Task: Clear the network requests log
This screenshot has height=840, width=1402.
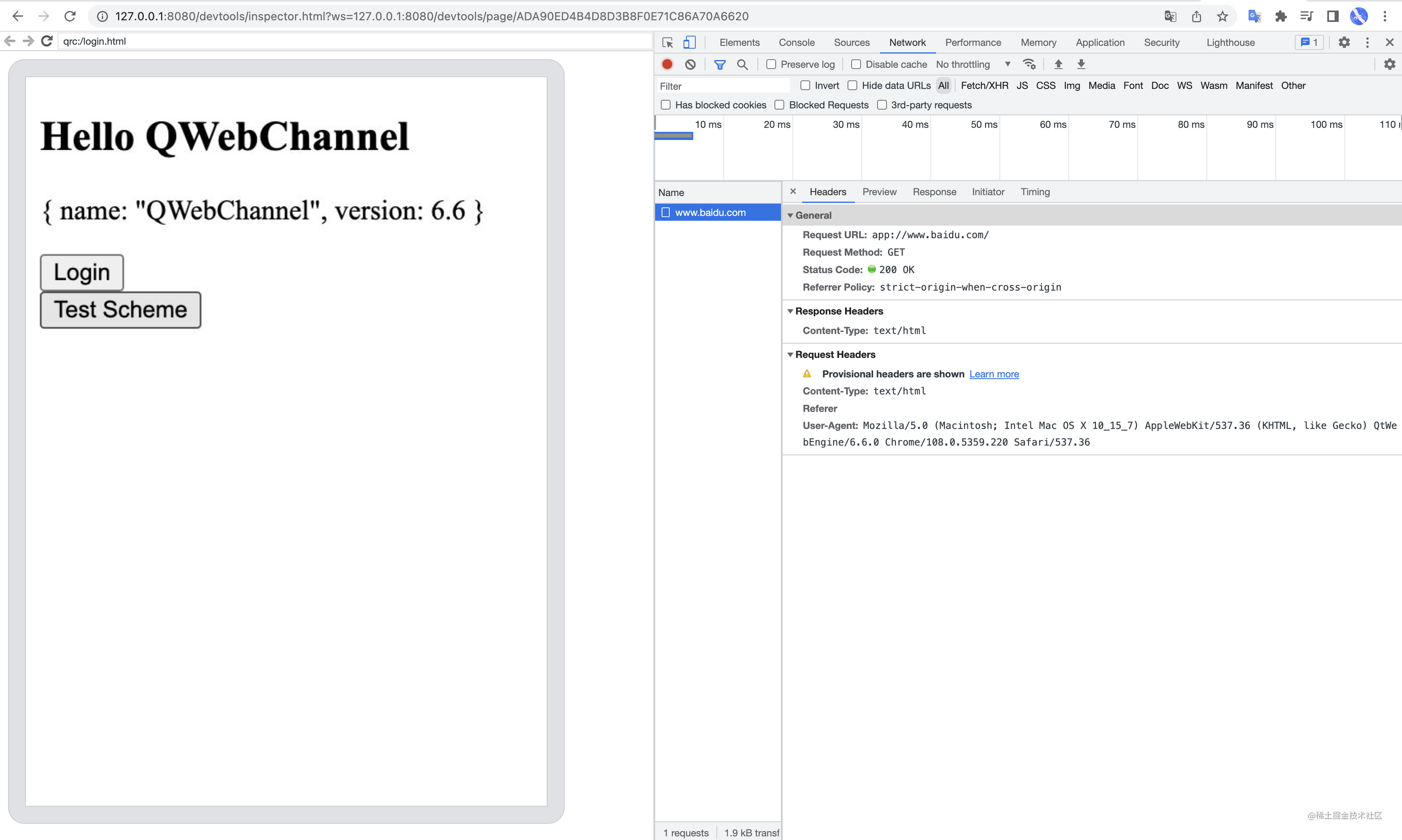Action: (x=689, y=64)
